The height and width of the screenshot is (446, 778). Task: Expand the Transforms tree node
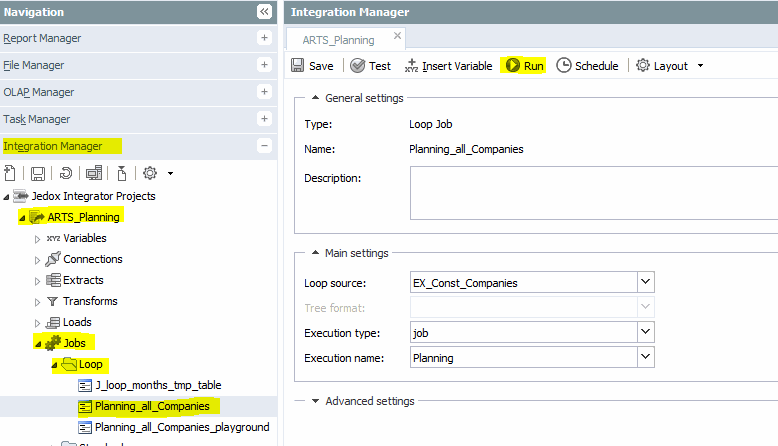point(37,302)
